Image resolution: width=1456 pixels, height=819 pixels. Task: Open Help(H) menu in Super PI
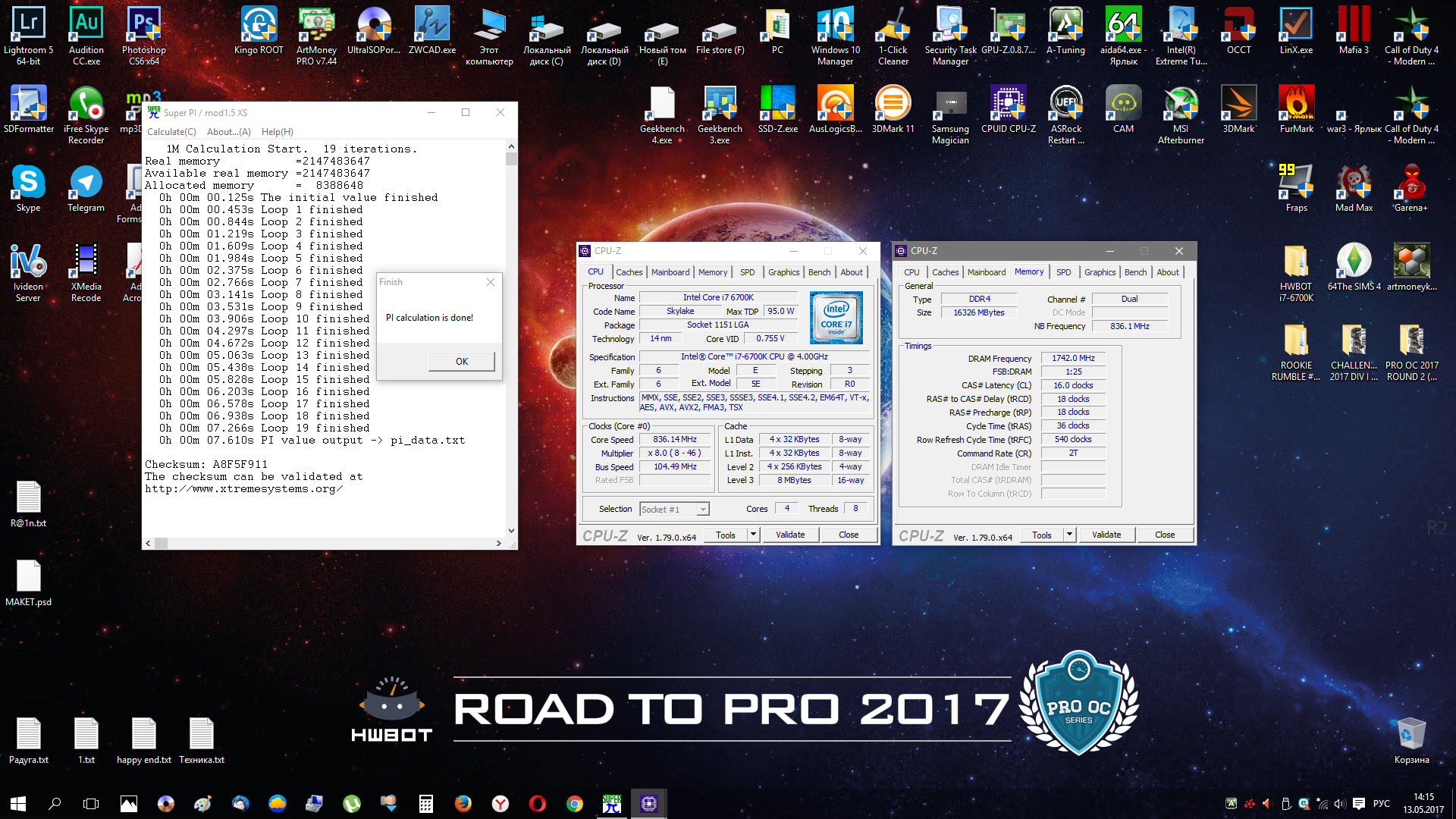[277, 131]
